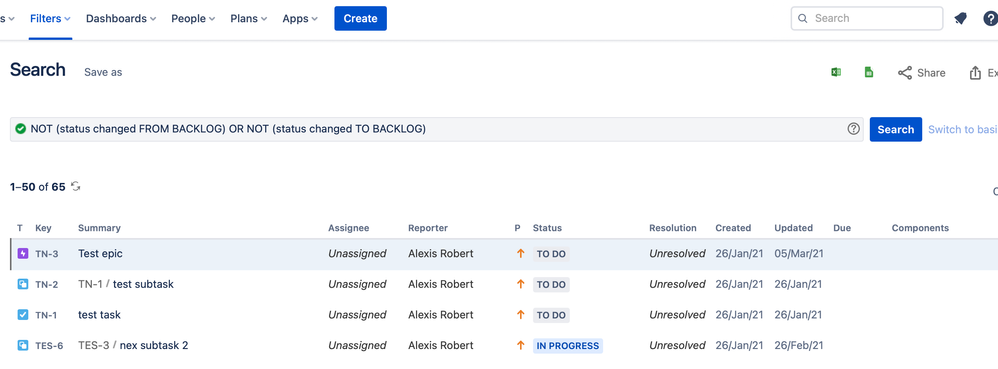Screen dimensions: 998x369
Task: Click the Excel export icon
Action: coord(836,73)
